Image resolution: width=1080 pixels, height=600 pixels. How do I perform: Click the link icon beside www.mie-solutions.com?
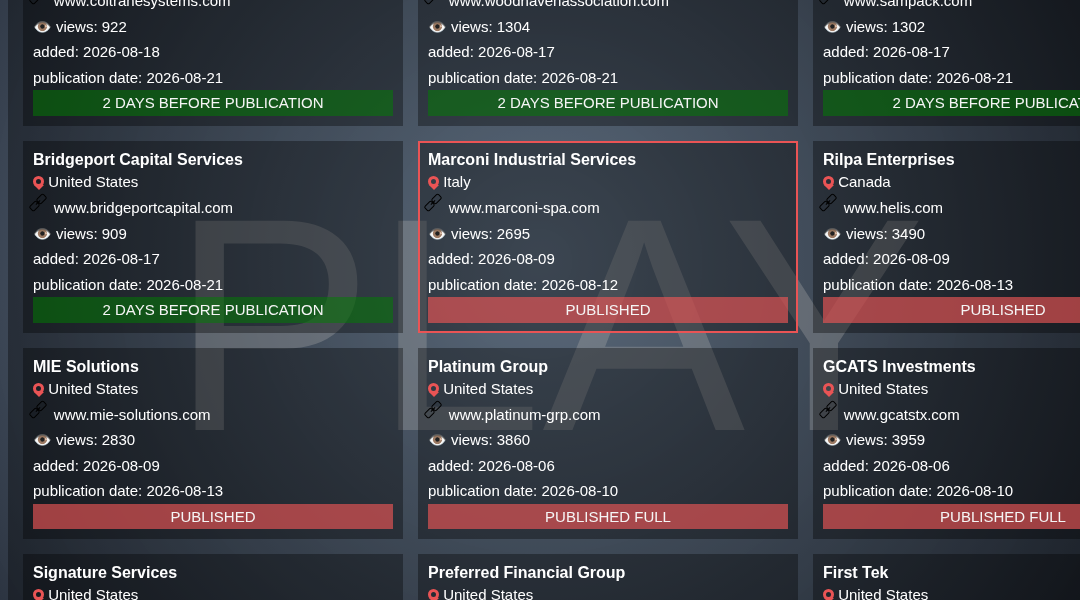pos(39,410)
